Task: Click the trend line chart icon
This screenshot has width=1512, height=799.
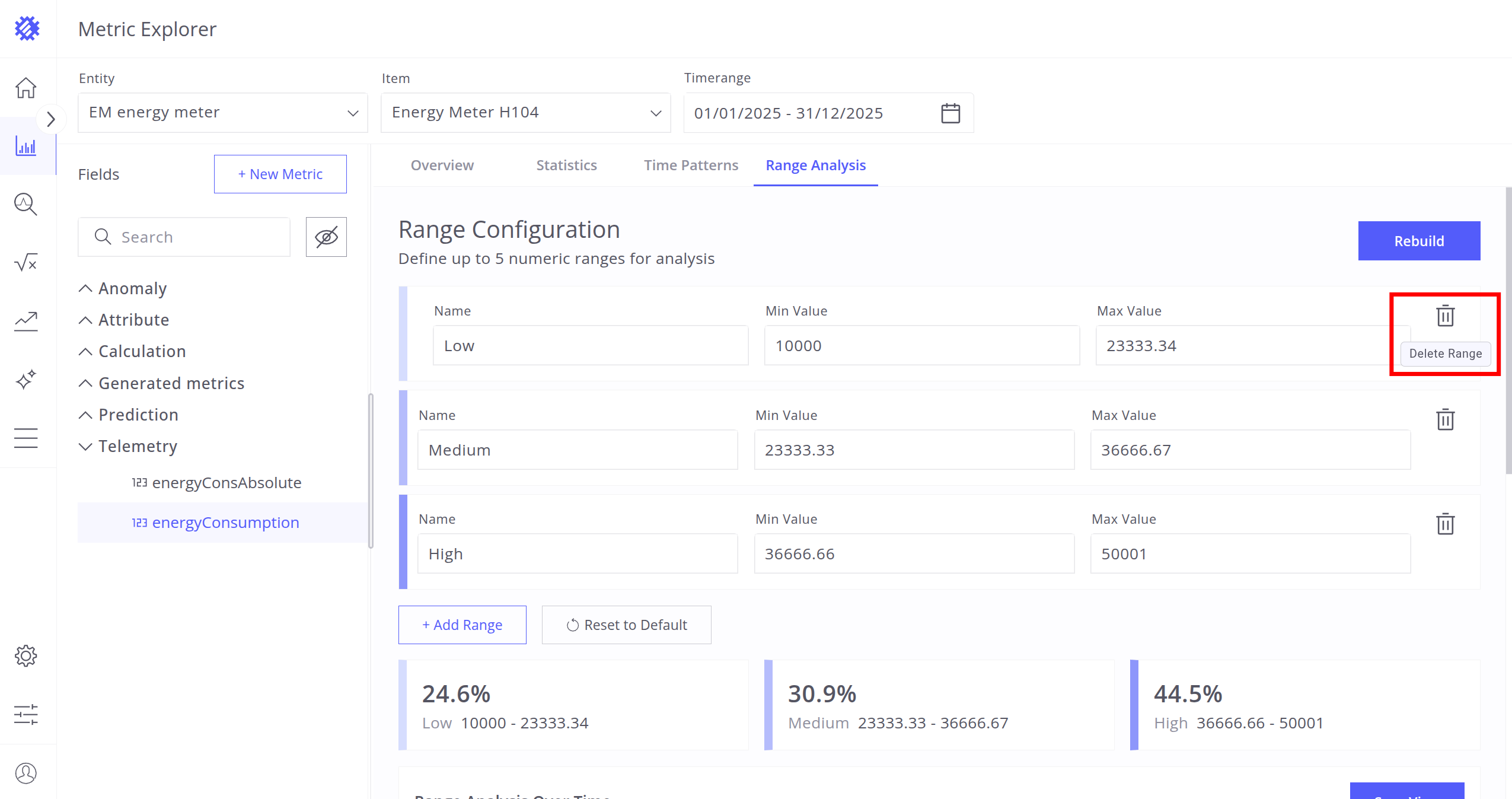Action: point(25,321)
